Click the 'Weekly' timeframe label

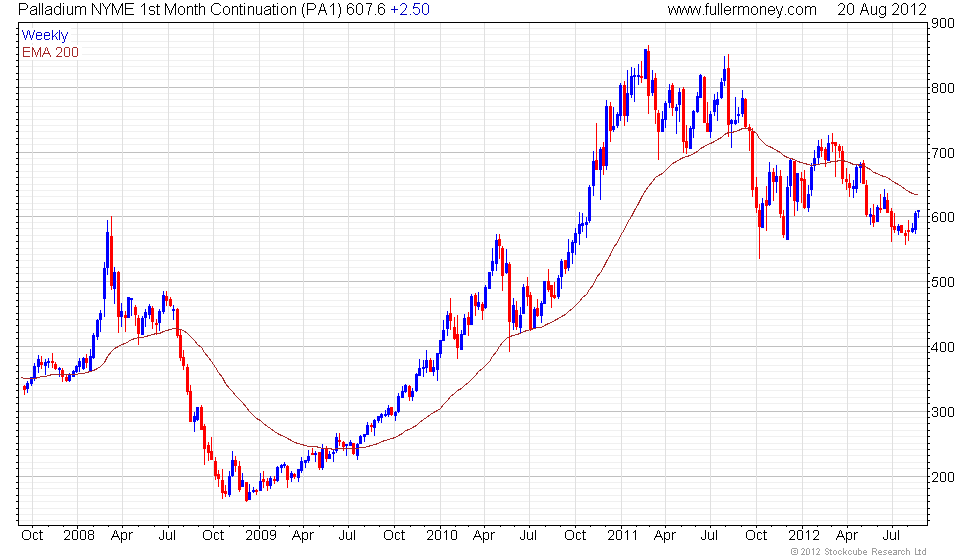pos(45,36)
